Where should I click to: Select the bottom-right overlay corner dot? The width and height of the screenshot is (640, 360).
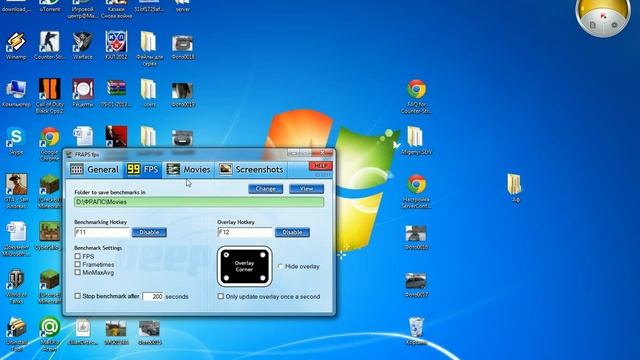click(263, 278)
